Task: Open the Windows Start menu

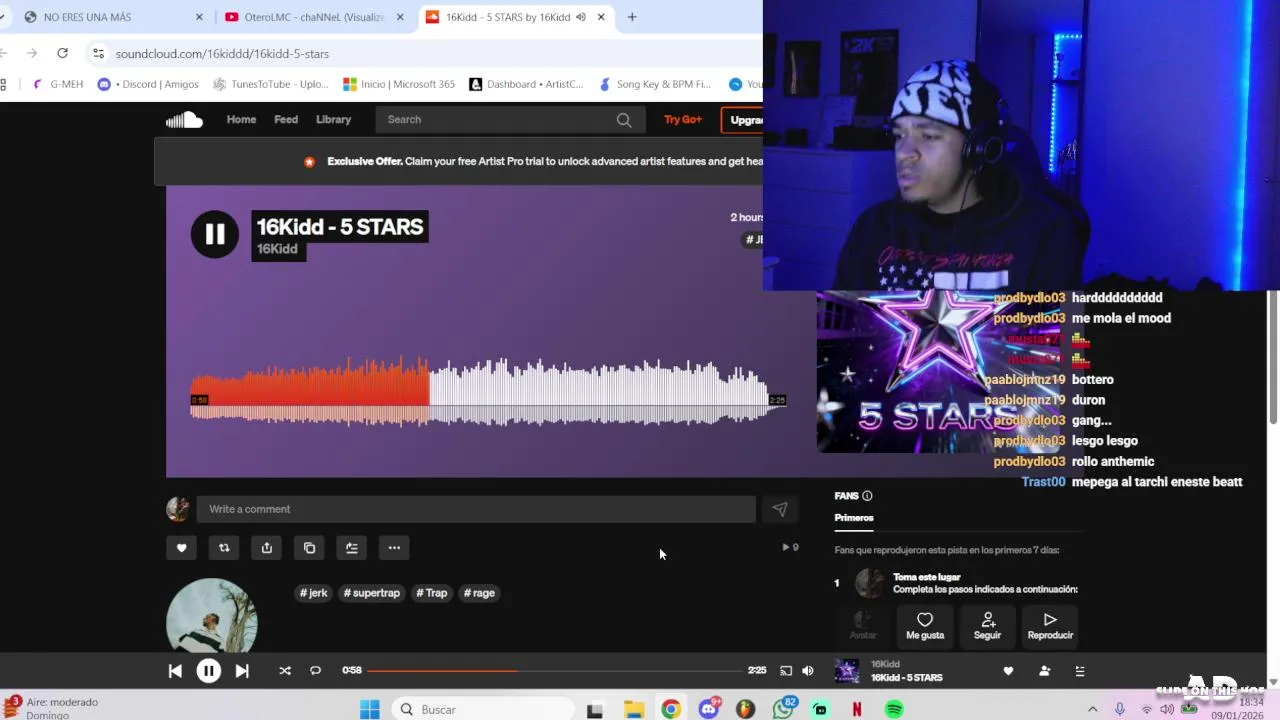Action: 370,710
